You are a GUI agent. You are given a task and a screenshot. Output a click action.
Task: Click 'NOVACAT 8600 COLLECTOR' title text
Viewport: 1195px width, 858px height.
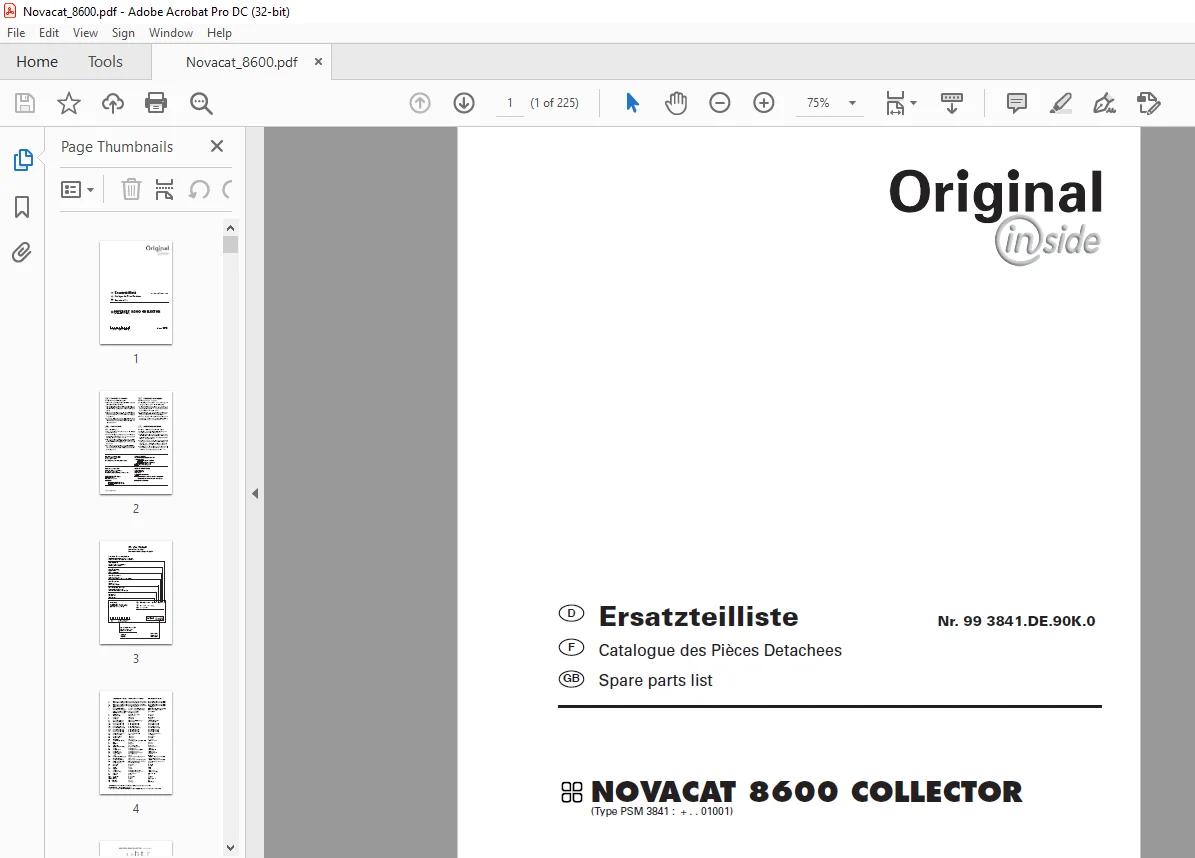point(806,792)
